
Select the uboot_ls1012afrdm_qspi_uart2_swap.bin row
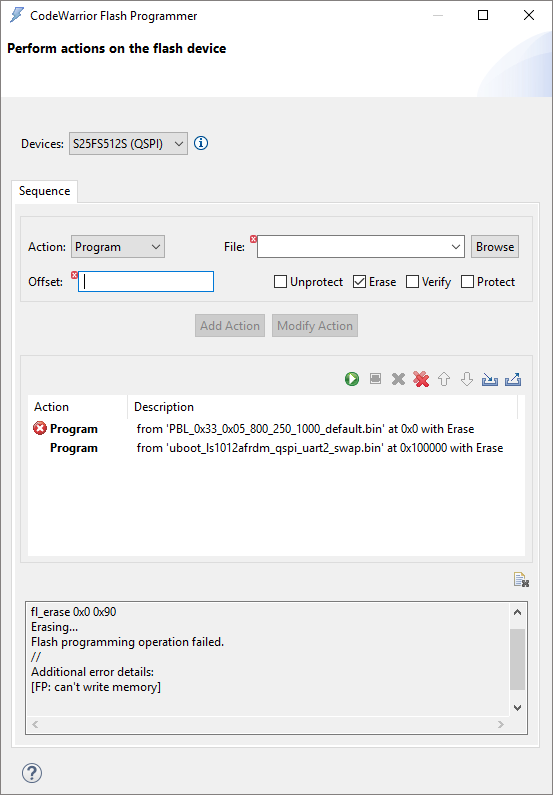[x=276, y=448]
